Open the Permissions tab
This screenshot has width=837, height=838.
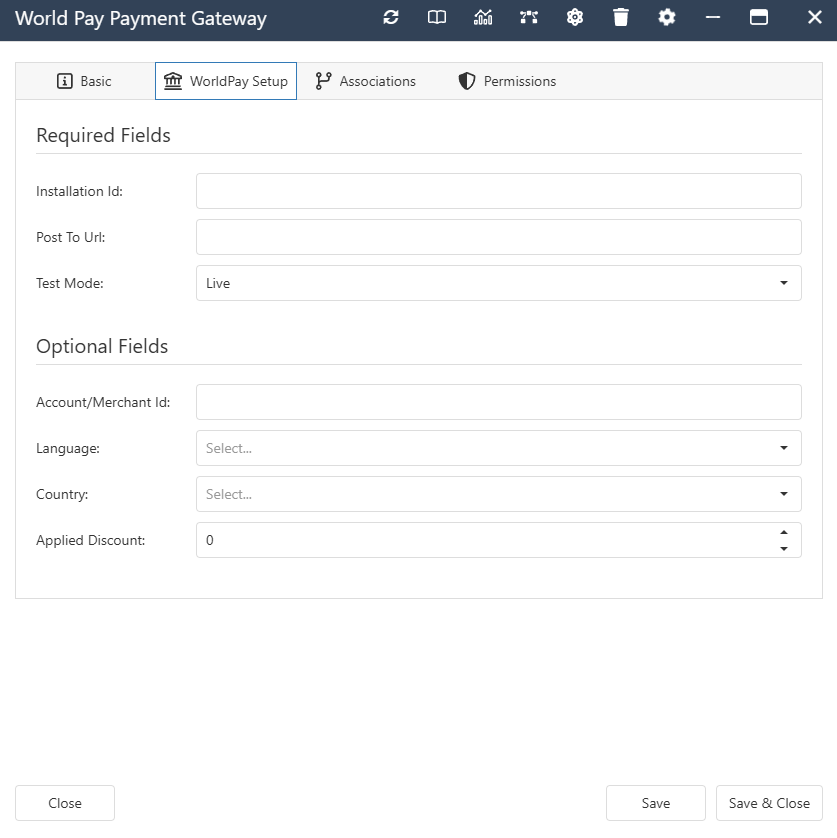click(x=506, y=81)
